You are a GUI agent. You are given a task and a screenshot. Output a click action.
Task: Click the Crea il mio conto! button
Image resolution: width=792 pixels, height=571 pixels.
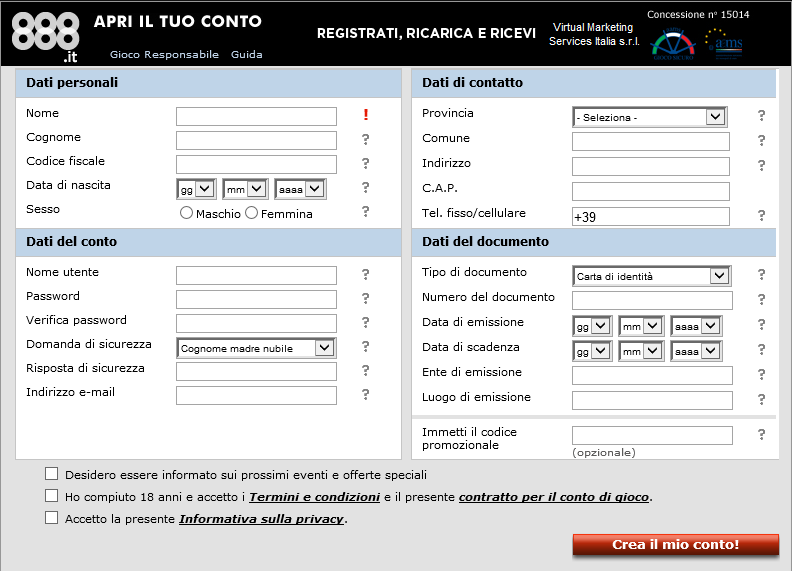(x=676, y=545)
